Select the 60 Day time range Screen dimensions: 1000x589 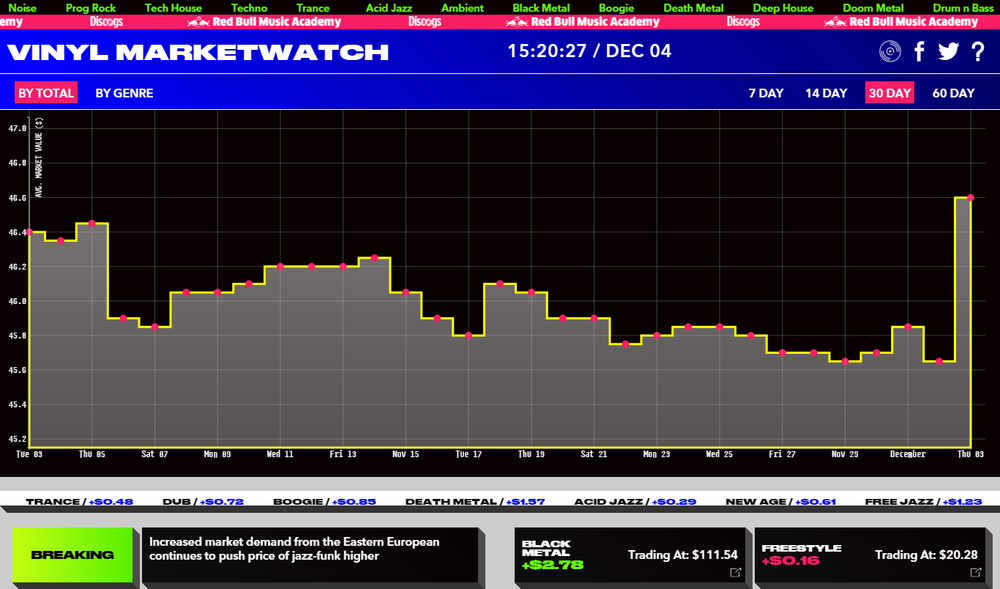[953, 93]
